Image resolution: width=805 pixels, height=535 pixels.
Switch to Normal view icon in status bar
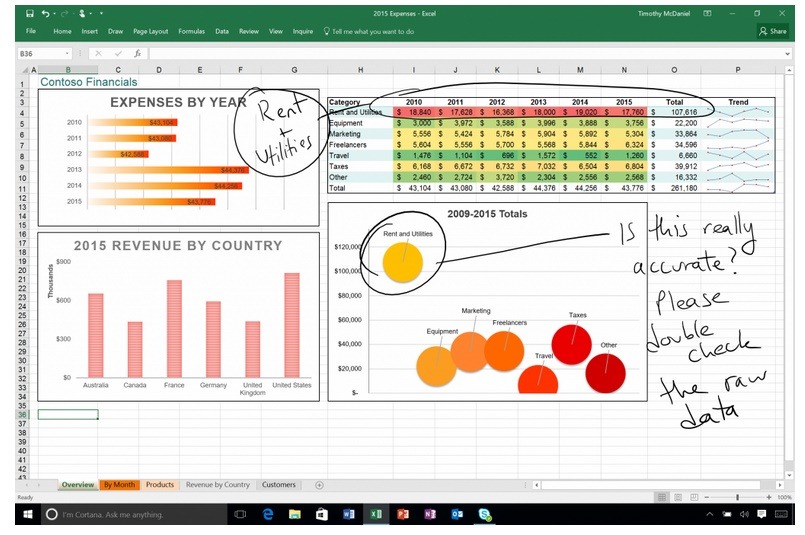click(662, 497)
